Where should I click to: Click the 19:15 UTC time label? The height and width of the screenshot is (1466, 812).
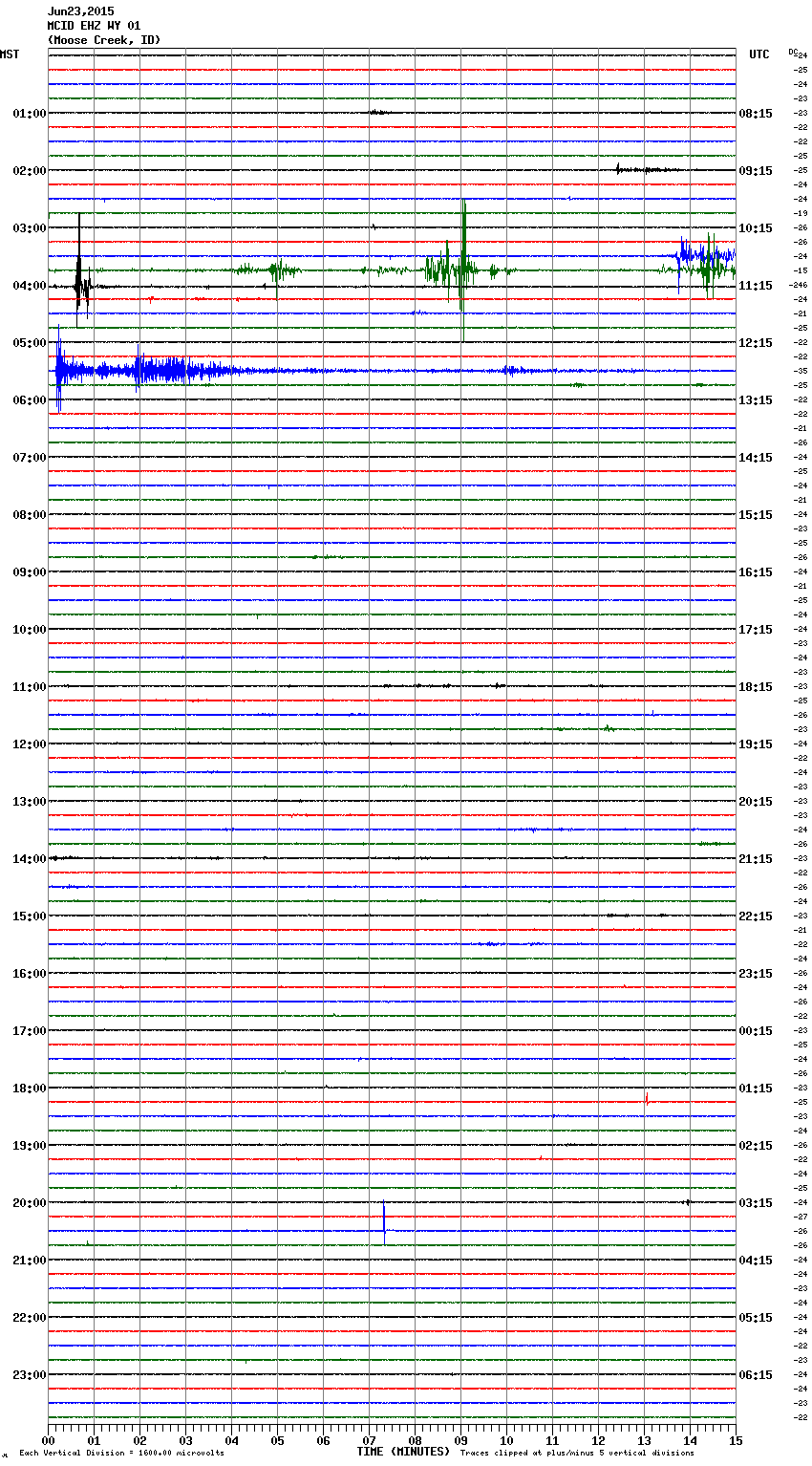pyautogui.click(x=756, y=744)
